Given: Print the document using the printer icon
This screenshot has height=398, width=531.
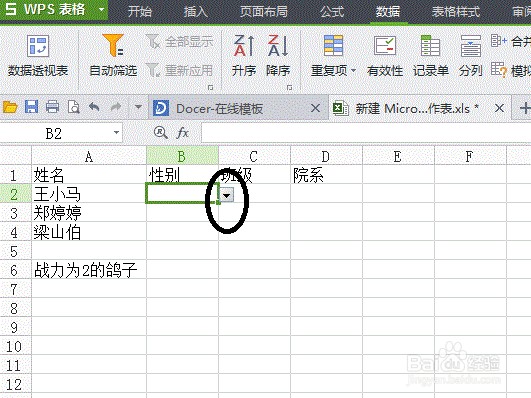Looking at the screenshot, I should tap(52, 107).
